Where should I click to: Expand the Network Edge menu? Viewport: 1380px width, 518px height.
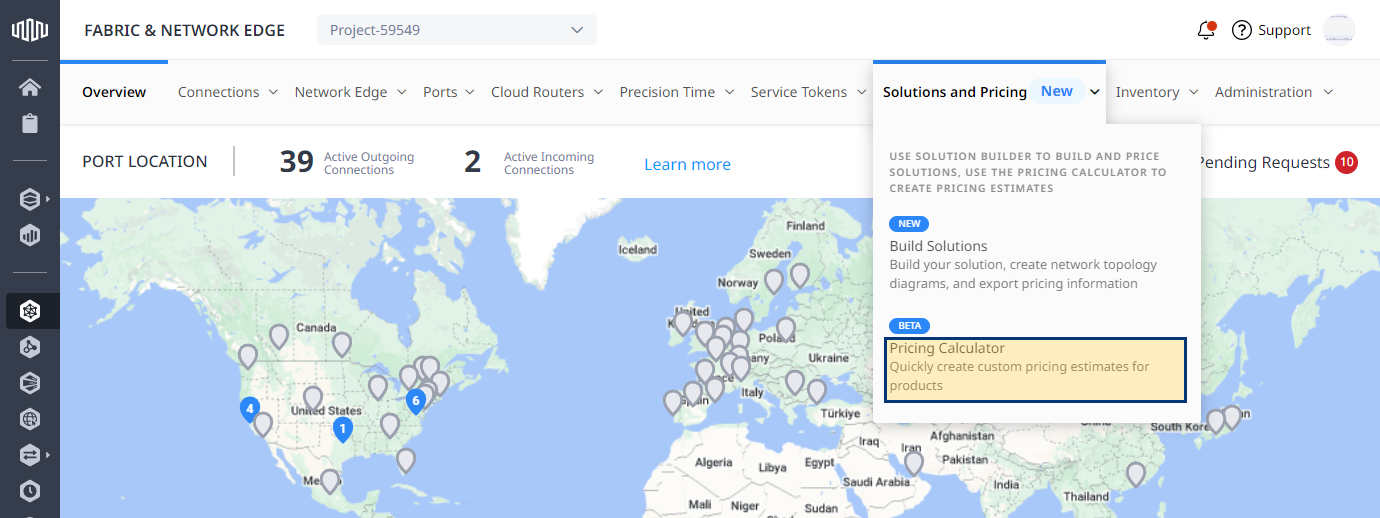coord(350,92)
